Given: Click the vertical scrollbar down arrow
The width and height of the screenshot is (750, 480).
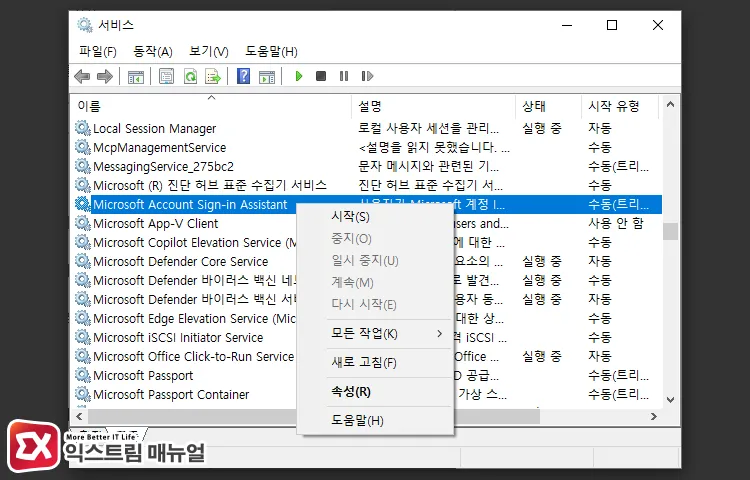Looking at the screenshot, I should coord(670,400).
